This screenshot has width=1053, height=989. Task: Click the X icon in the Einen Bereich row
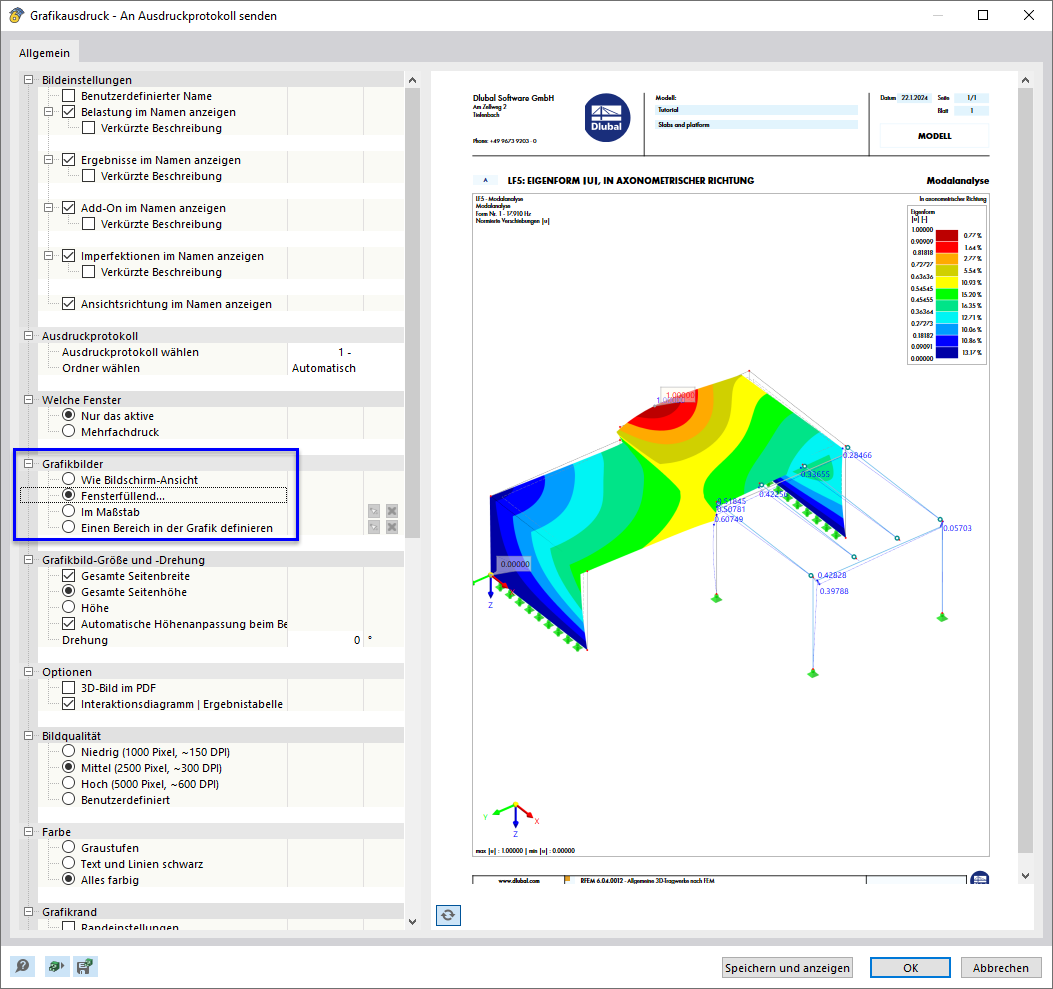coord(392,528)
